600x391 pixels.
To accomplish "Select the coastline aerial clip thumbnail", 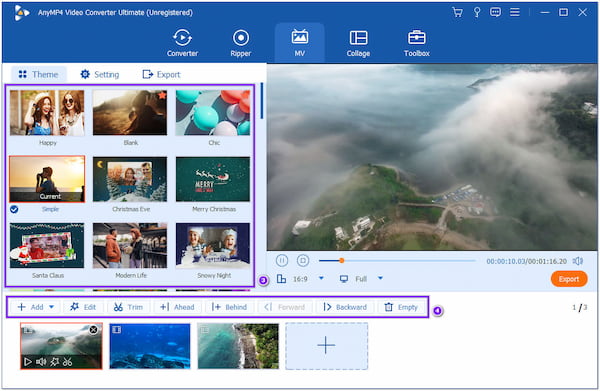I will click(x=238, y=346).
